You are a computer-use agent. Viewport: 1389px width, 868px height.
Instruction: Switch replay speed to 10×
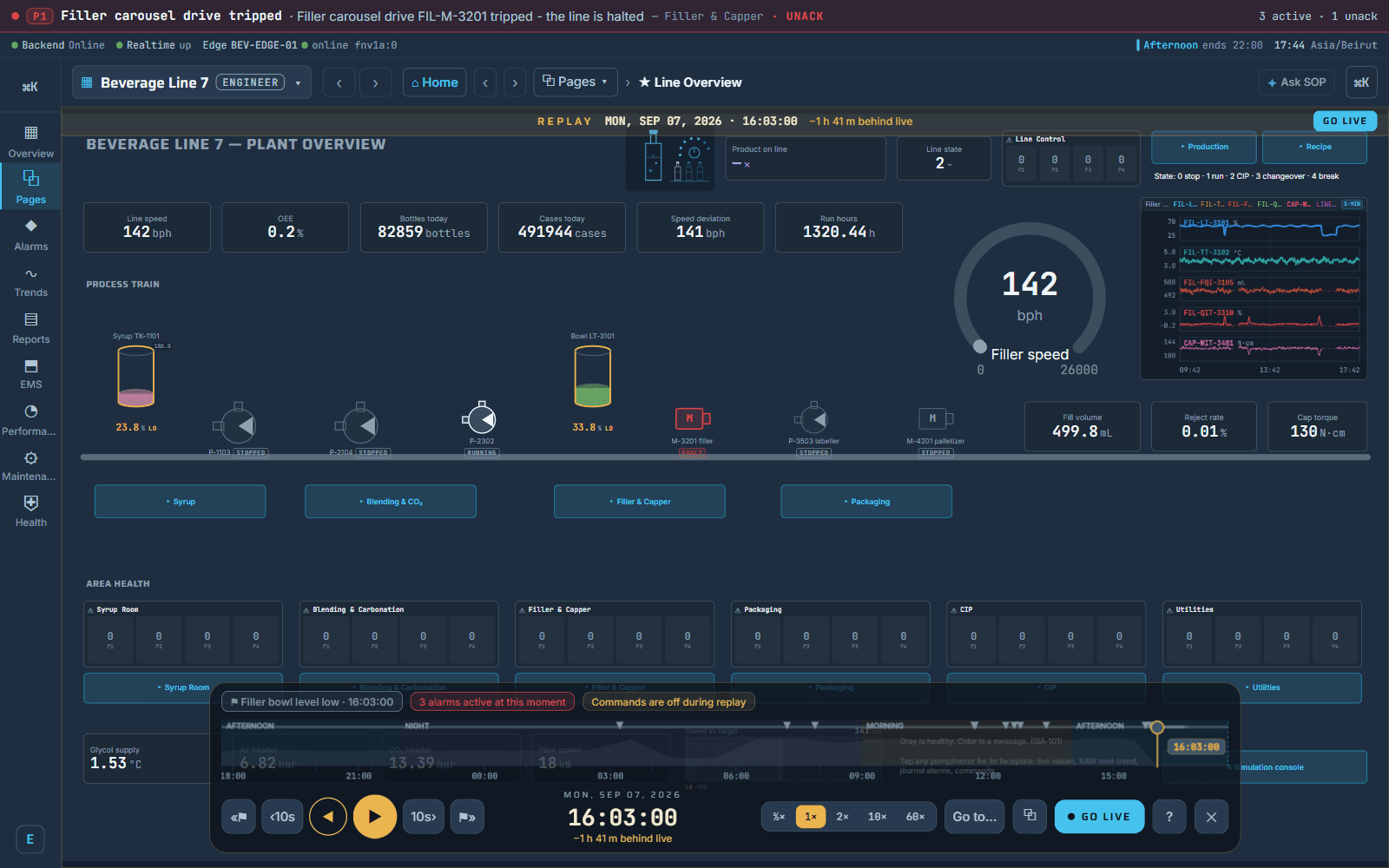point(877,817)
